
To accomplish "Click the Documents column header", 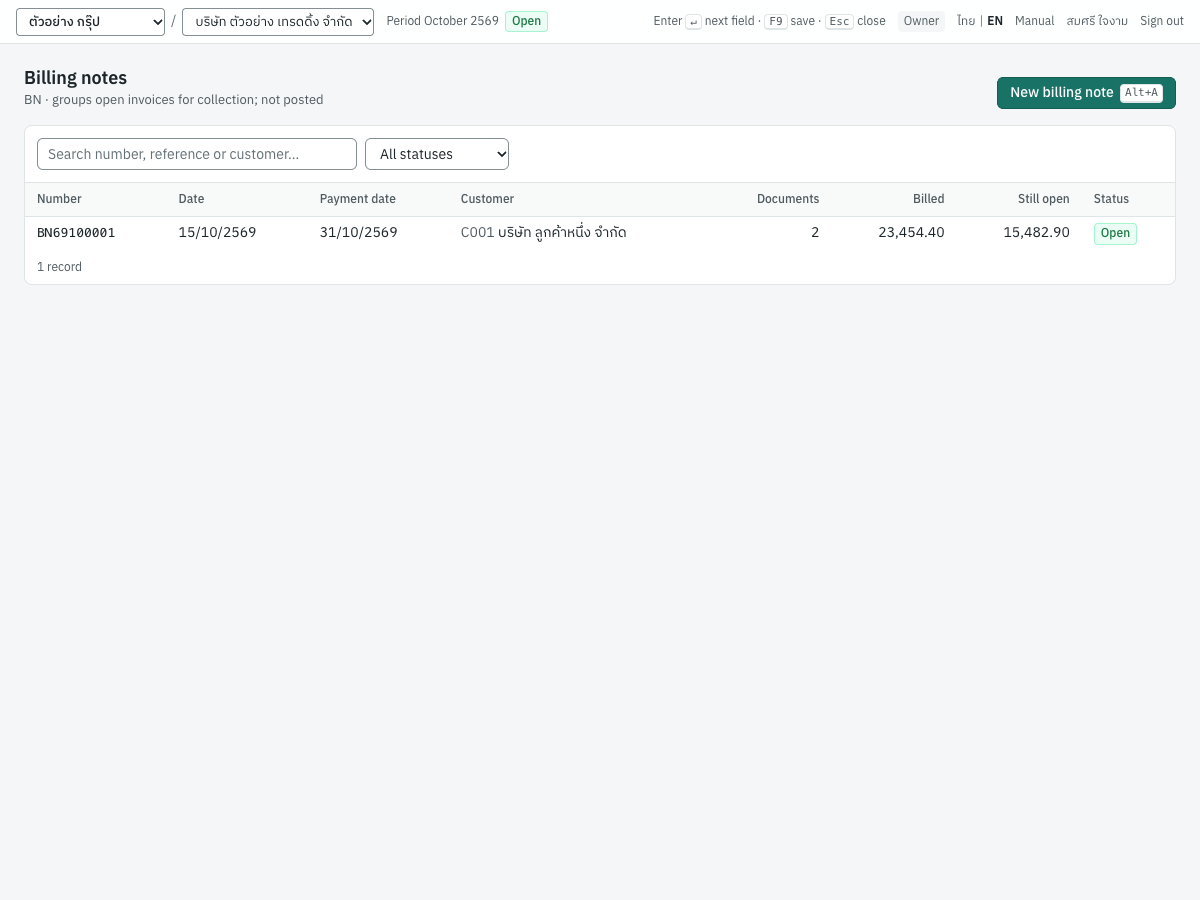I will pyautogui.click(x=788, y=199).
